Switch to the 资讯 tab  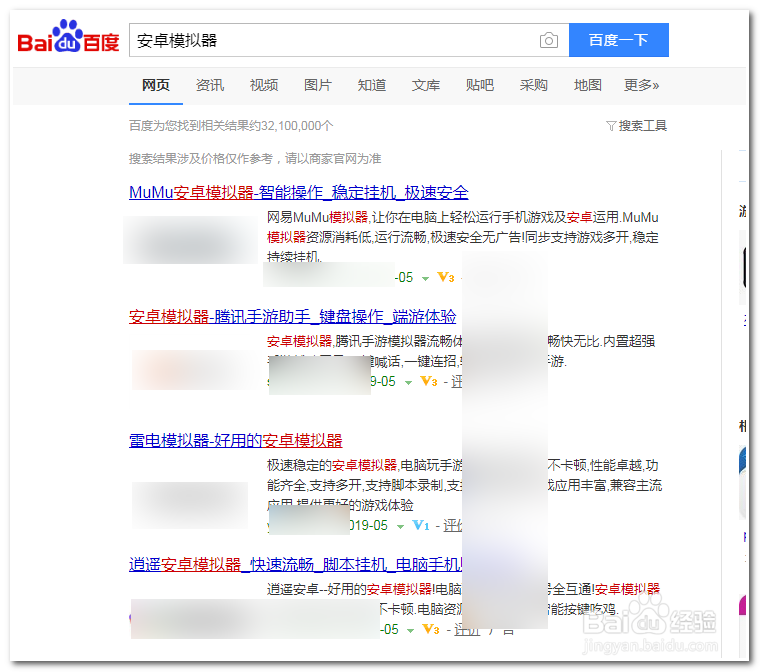point(210,85)
